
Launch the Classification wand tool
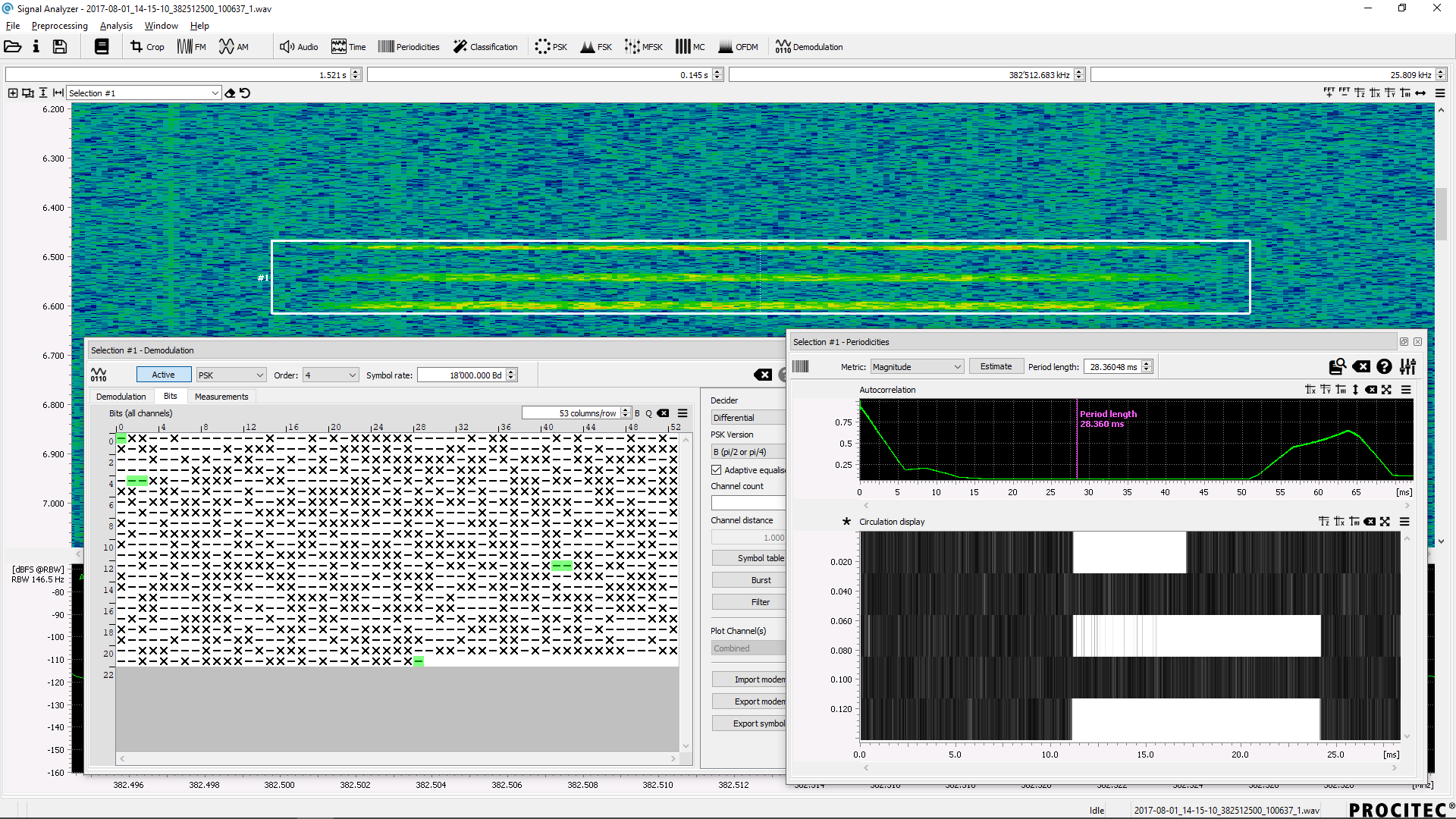tap(485, 47)
